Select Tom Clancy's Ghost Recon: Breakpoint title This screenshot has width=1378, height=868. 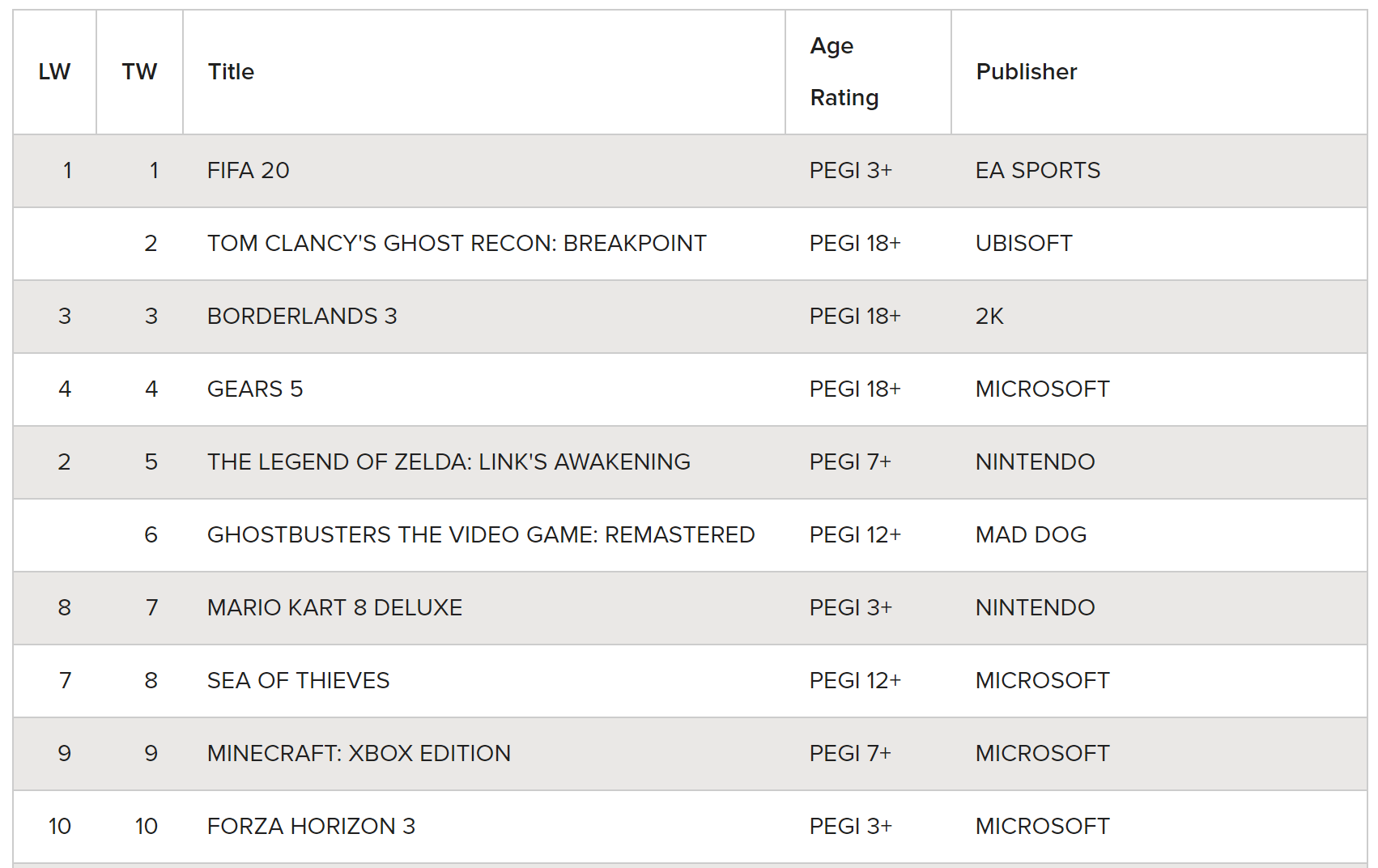coord(457,244)
